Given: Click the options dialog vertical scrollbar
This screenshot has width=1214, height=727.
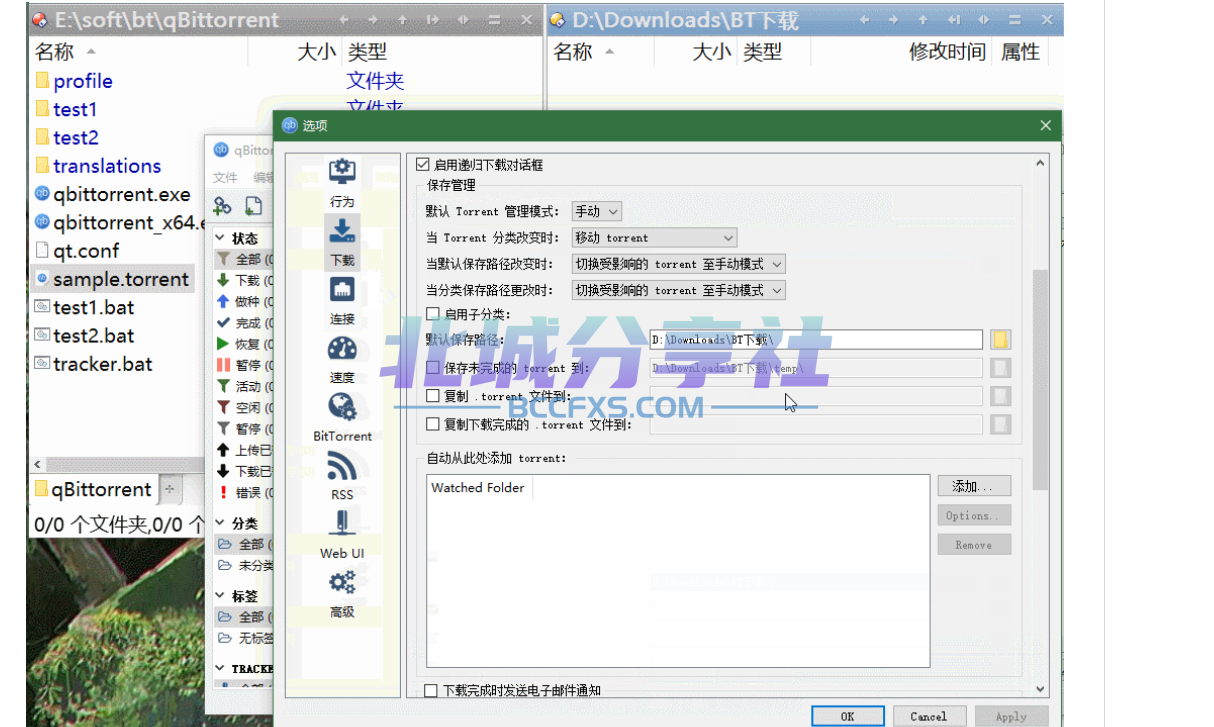Looking at the screenshot, I should click(x=1040, y=380).
